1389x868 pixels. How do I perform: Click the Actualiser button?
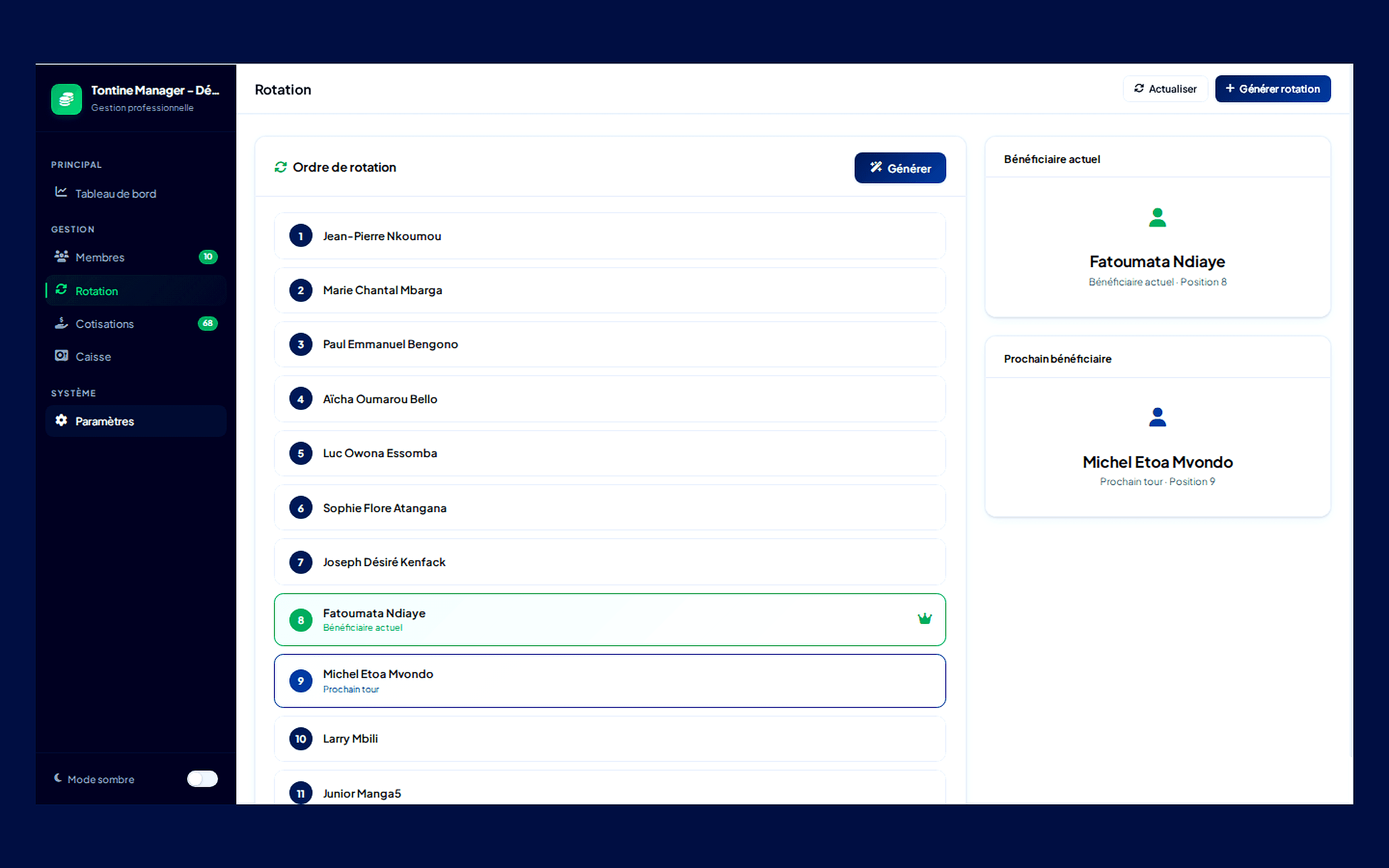[1165, 88]
